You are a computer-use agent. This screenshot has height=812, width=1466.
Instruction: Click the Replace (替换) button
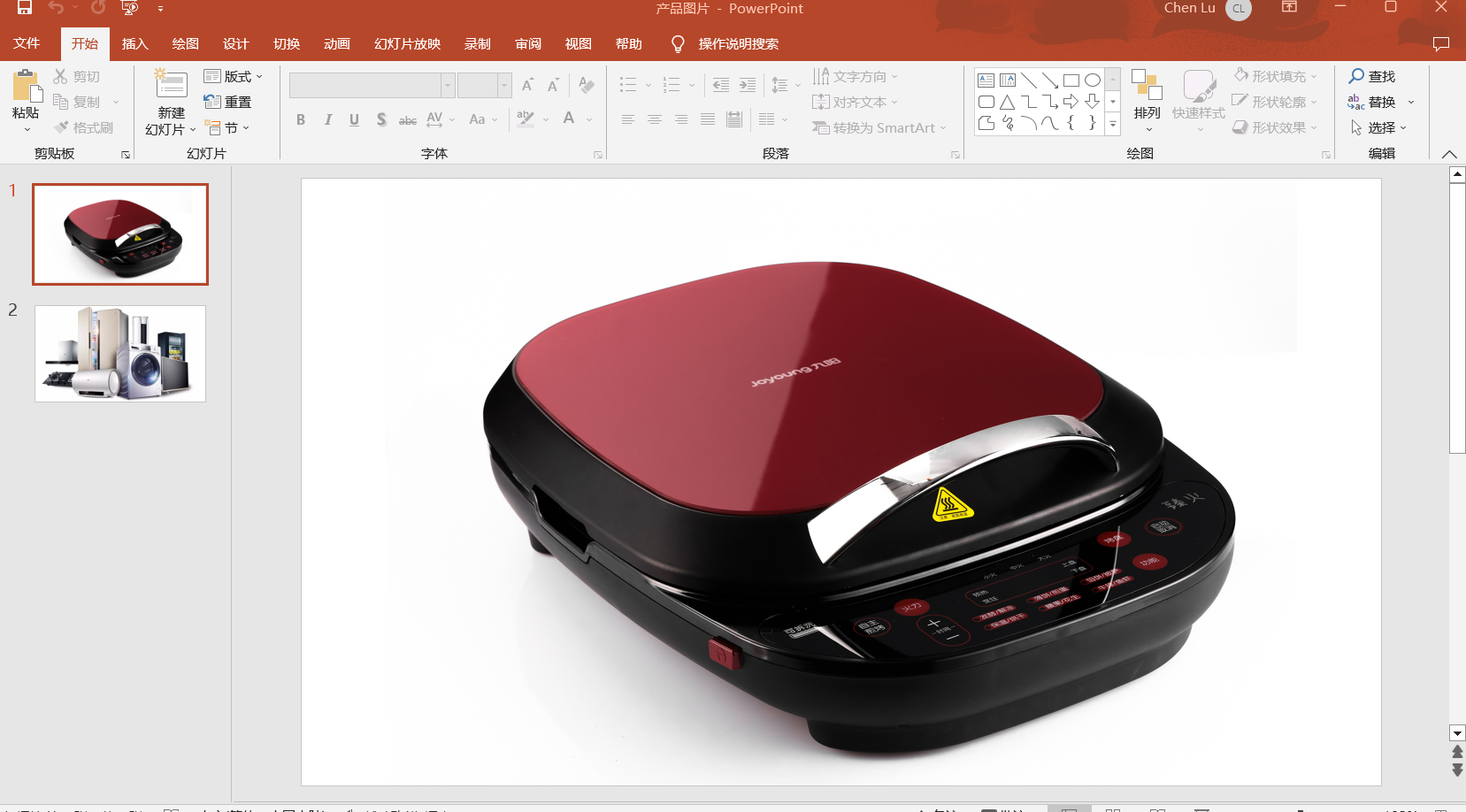pos(1371,102)
